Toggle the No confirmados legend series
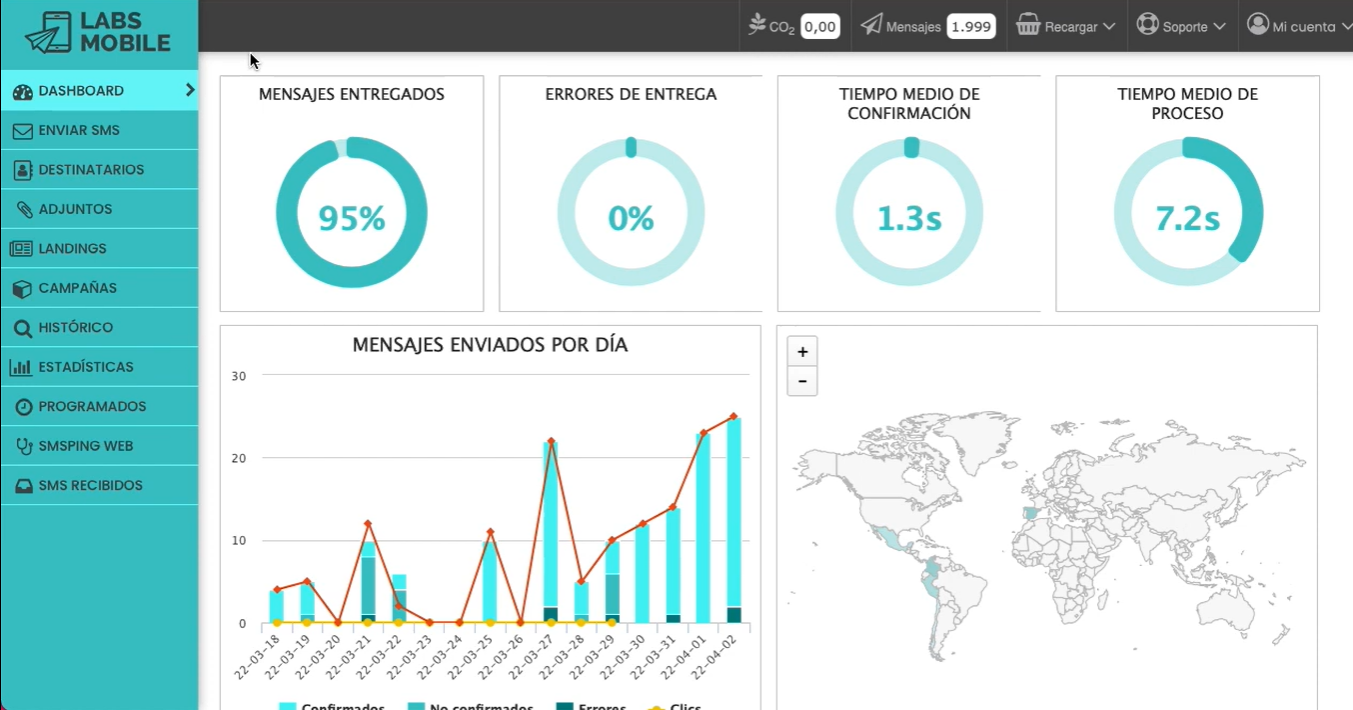The width and height of the screenshot is (1353, 710). click(x=470, y=706)
